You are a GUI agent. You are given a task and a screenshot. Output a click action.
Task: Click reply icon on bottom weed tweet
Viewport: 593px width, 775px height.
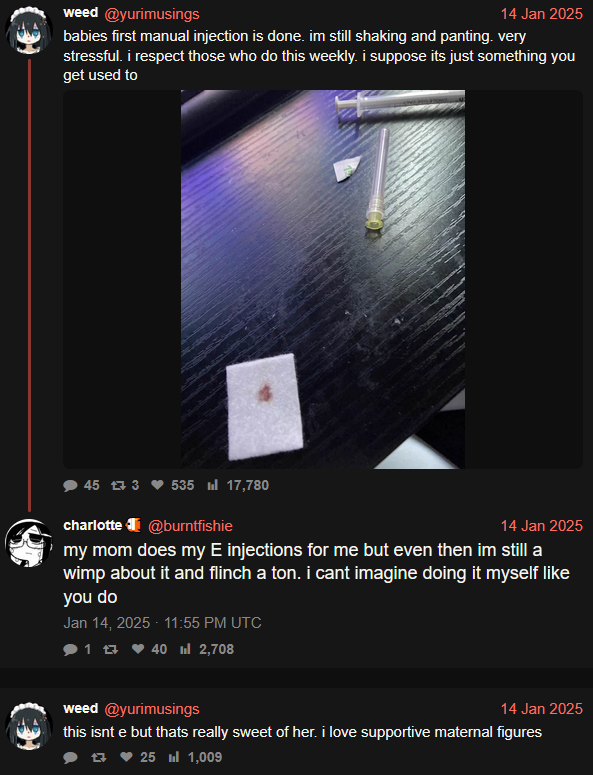click(x=70, y=757)
